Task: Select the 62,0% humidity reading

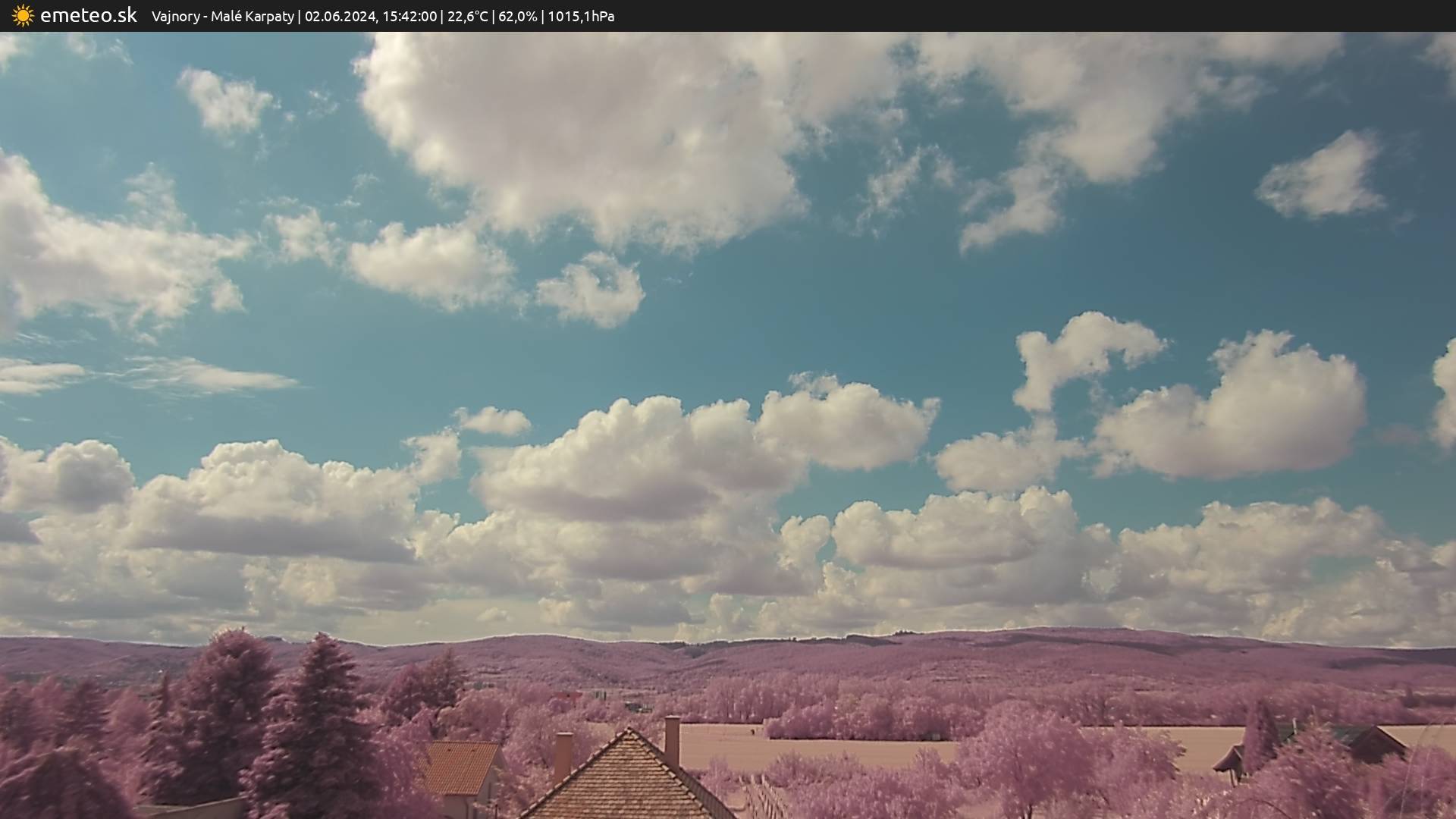Action: coord(517,17)
